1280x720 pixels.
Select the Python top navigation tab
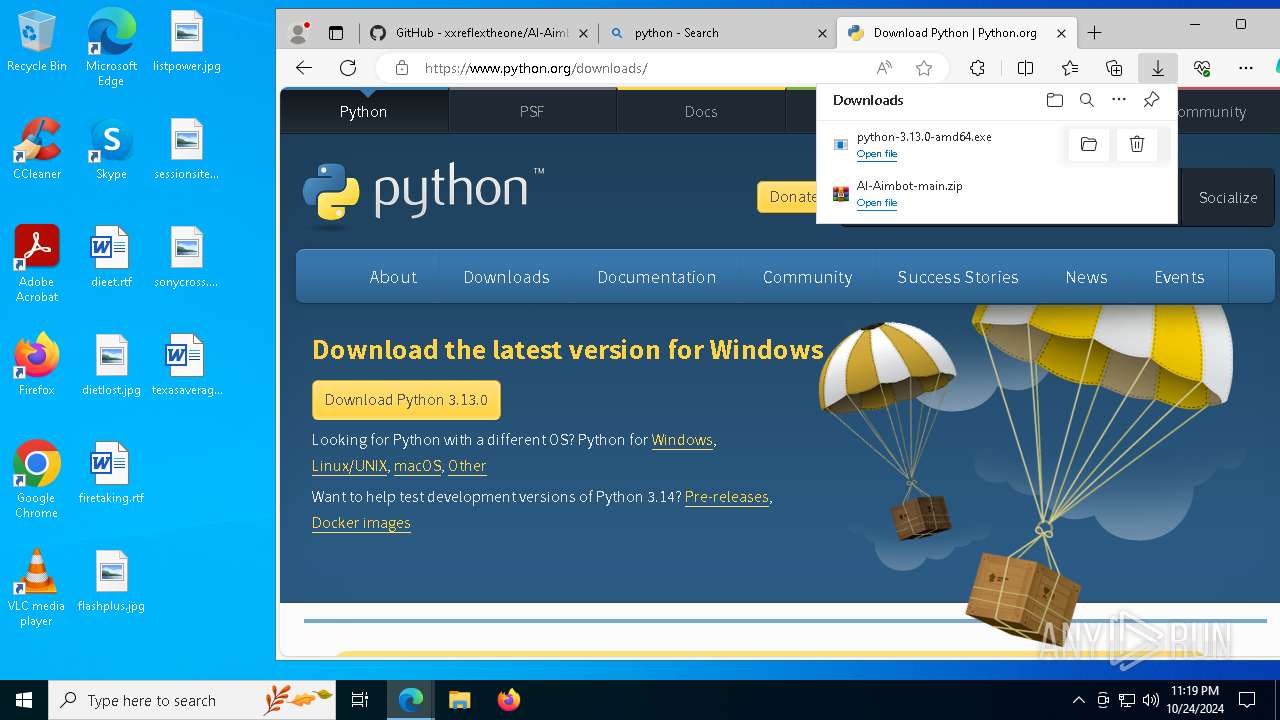pos(363,111)
